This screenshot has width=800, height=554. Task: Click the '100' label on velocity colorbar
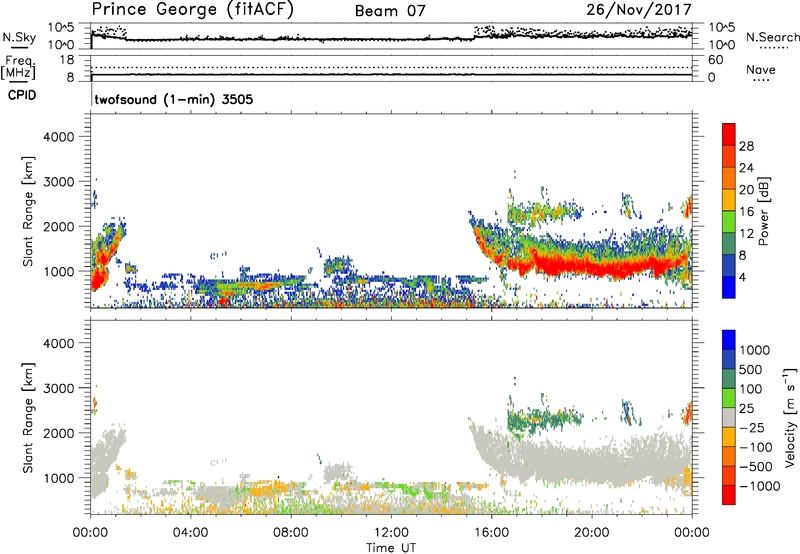(x=751, y=389)
